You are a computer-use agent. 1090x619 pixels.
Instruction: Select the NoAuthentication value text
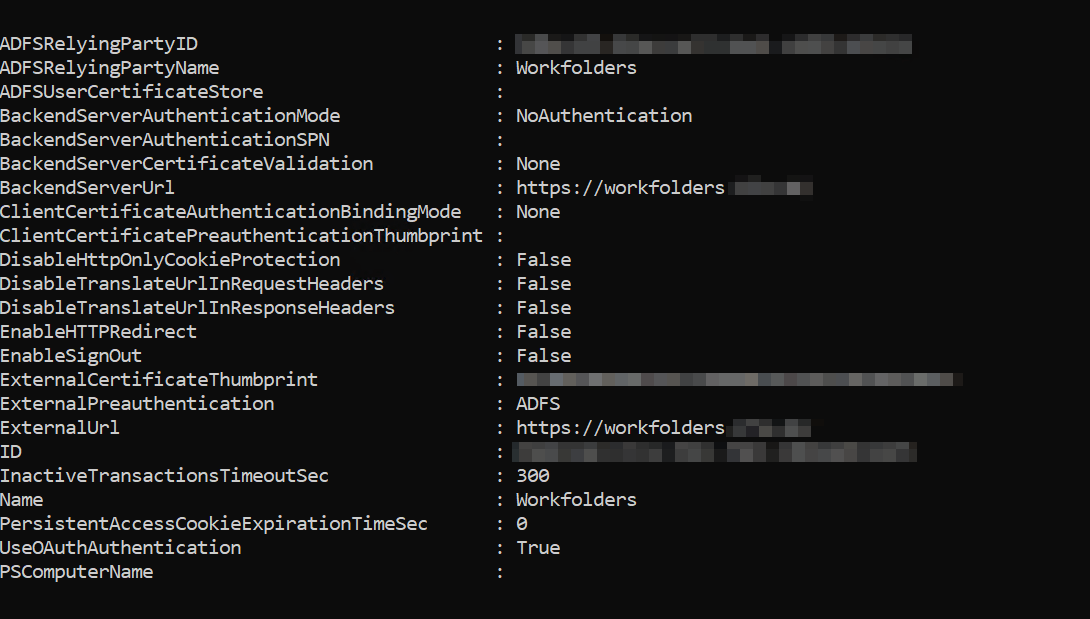pos(604,115)
